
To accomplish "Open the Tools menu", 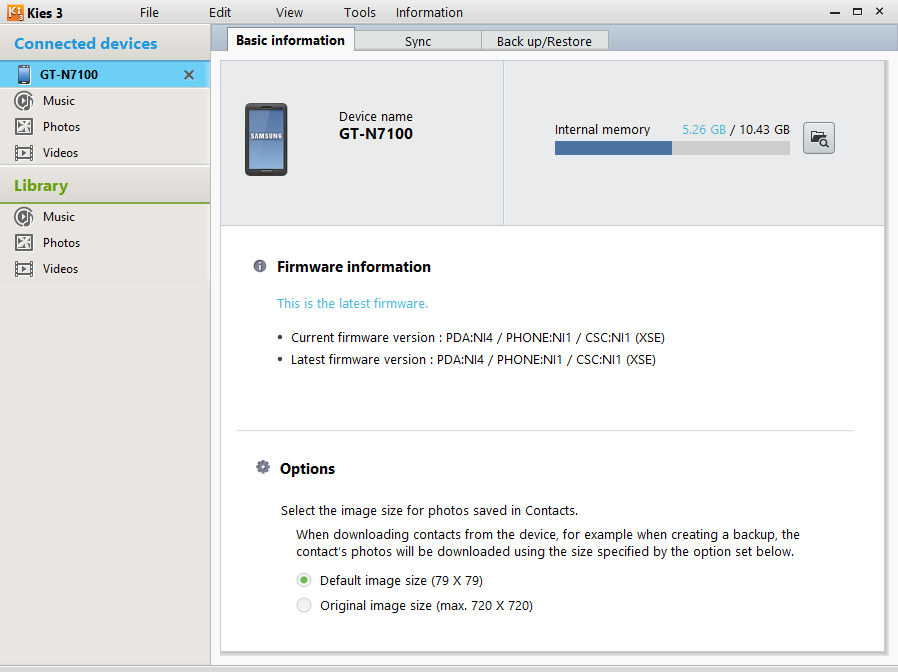I will (360, 13).
